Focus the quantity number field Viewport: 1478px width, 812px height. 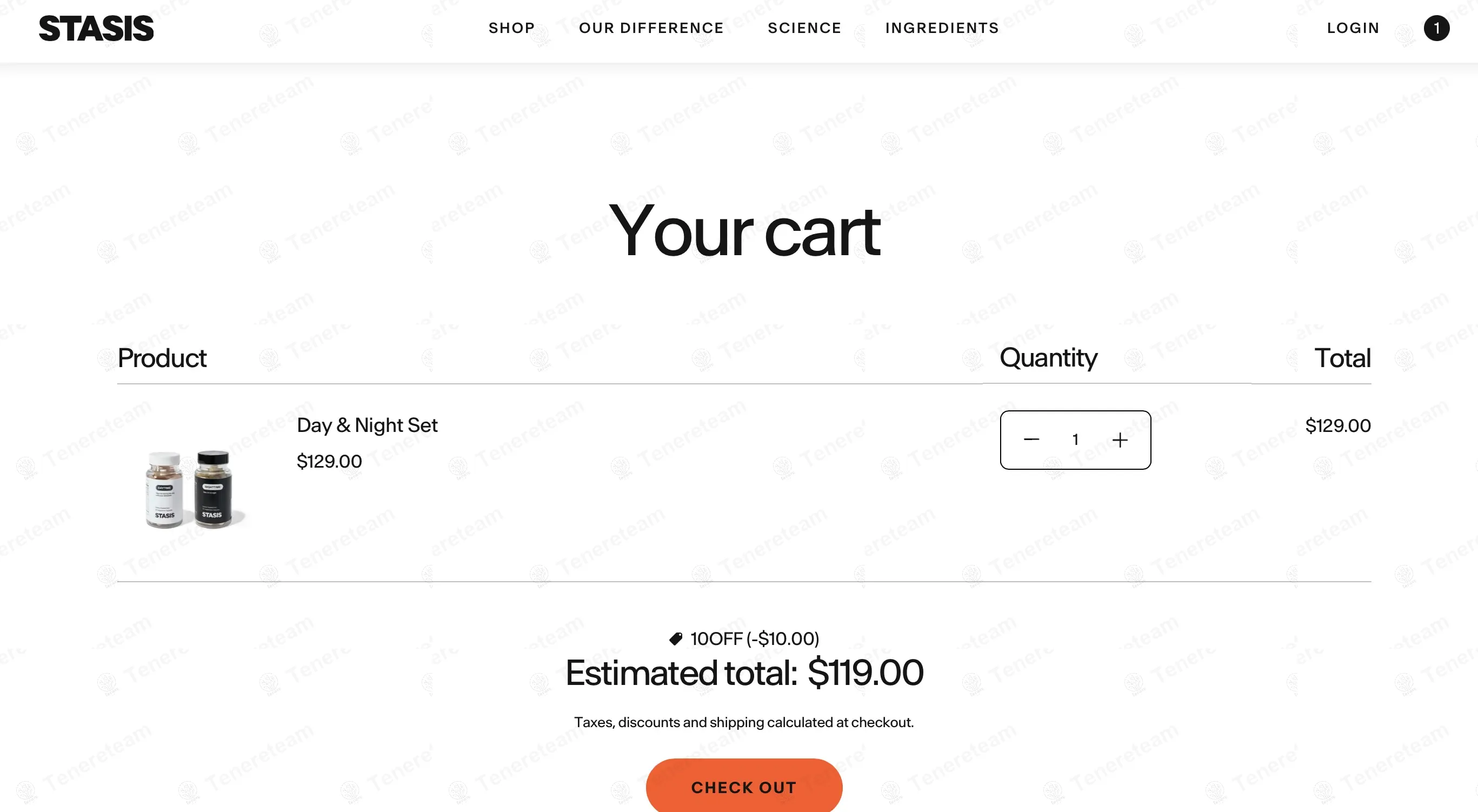click(1075, 440)
